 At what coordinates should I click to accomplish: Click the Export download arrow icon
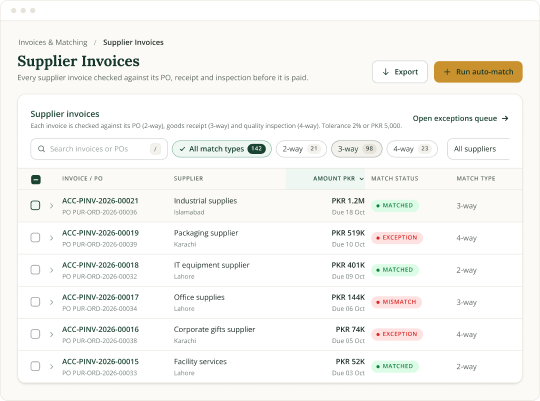tap(386, 72)
